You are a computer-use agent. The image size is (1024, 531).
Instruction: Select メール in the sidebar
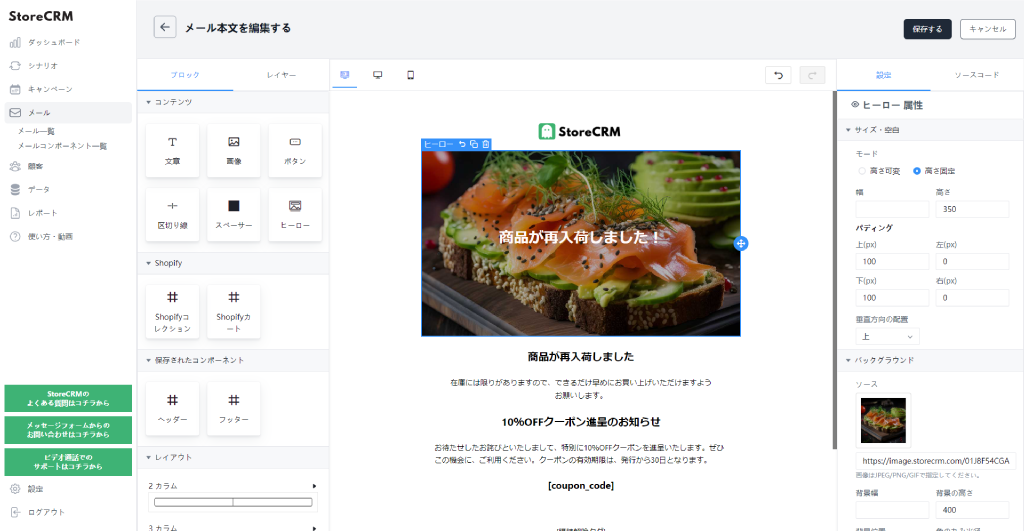(68, 112)
